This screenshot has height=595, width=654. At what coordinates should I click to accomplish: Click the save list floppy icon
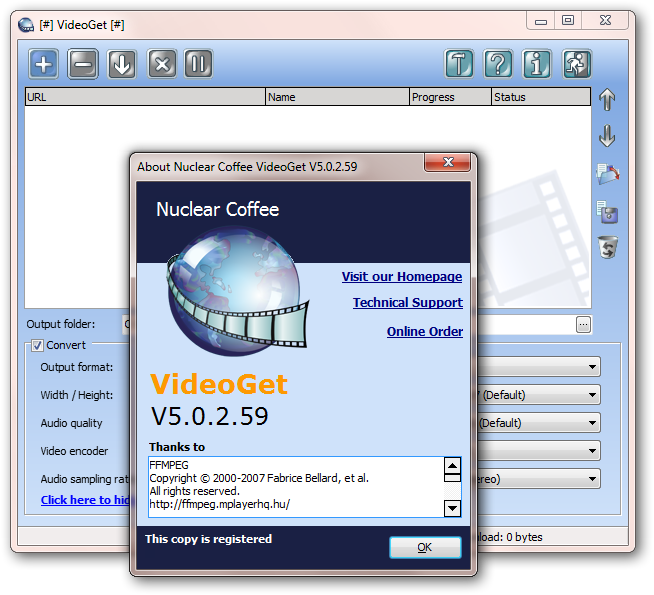coord(607,212)
